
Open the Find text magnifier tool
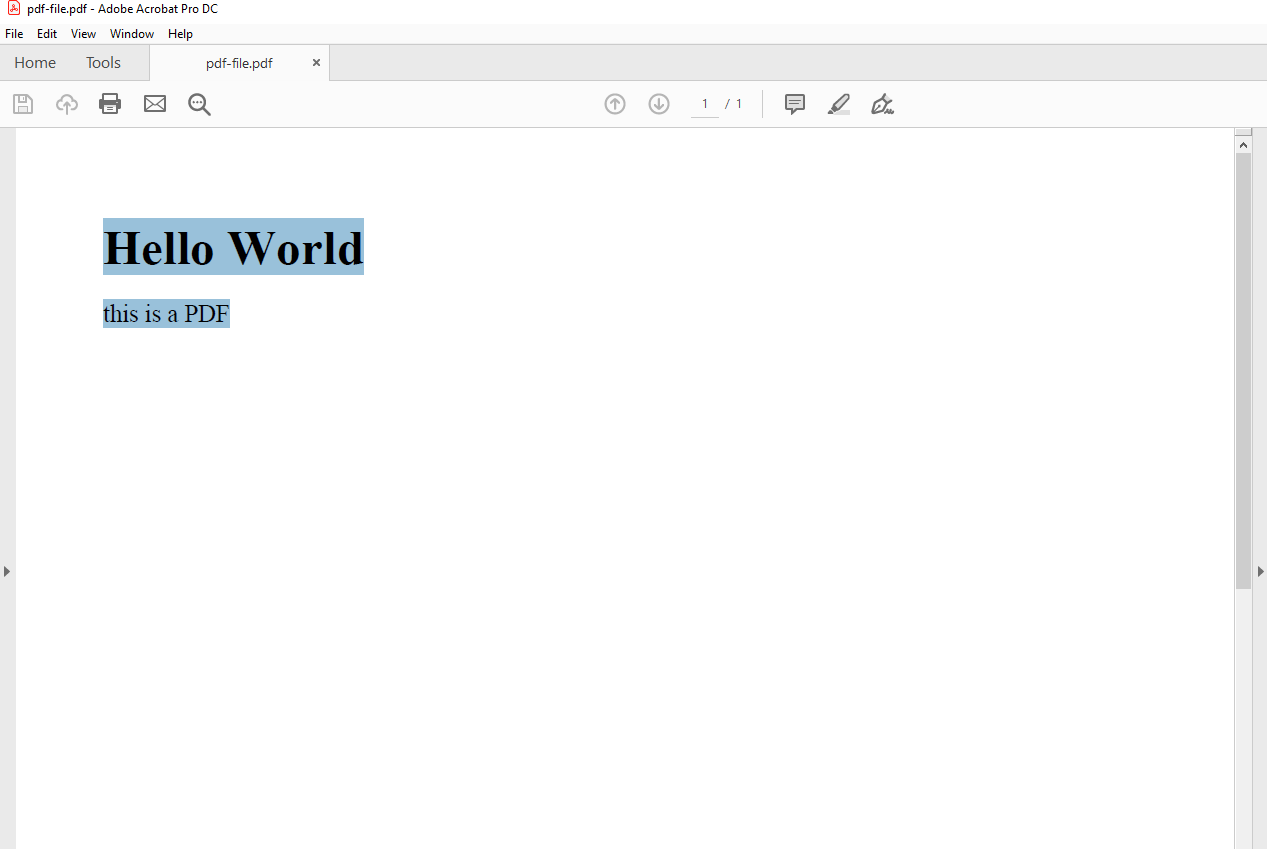(199, 104)
